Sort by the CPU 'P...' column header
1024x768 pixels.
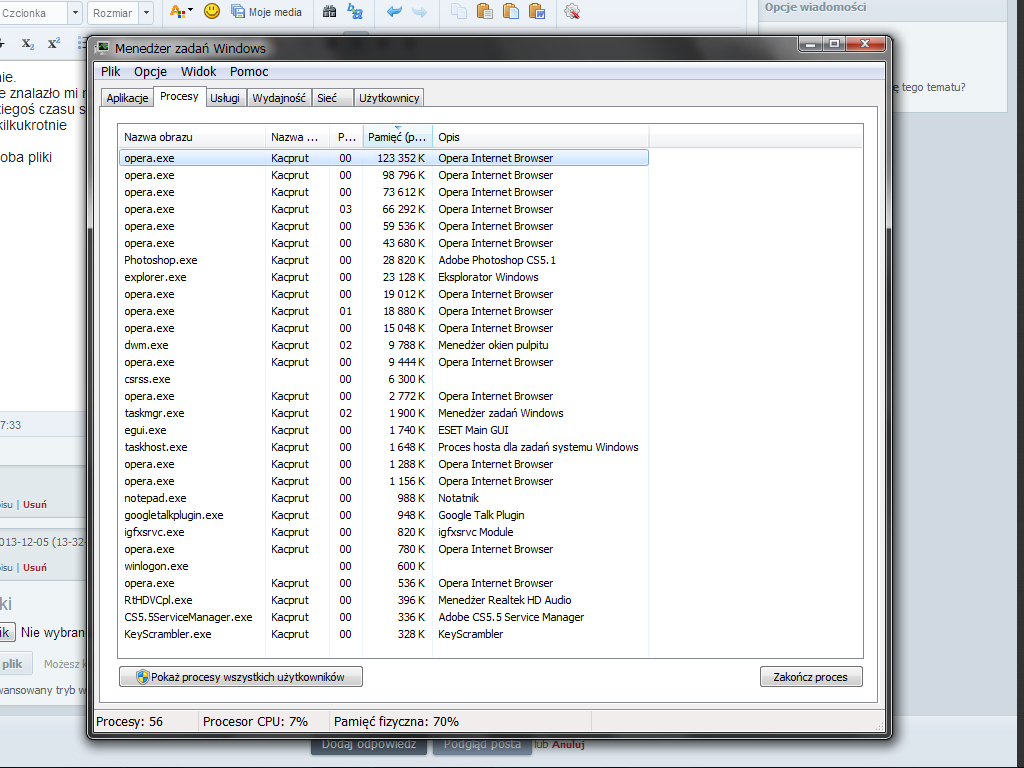click(346, 137)
